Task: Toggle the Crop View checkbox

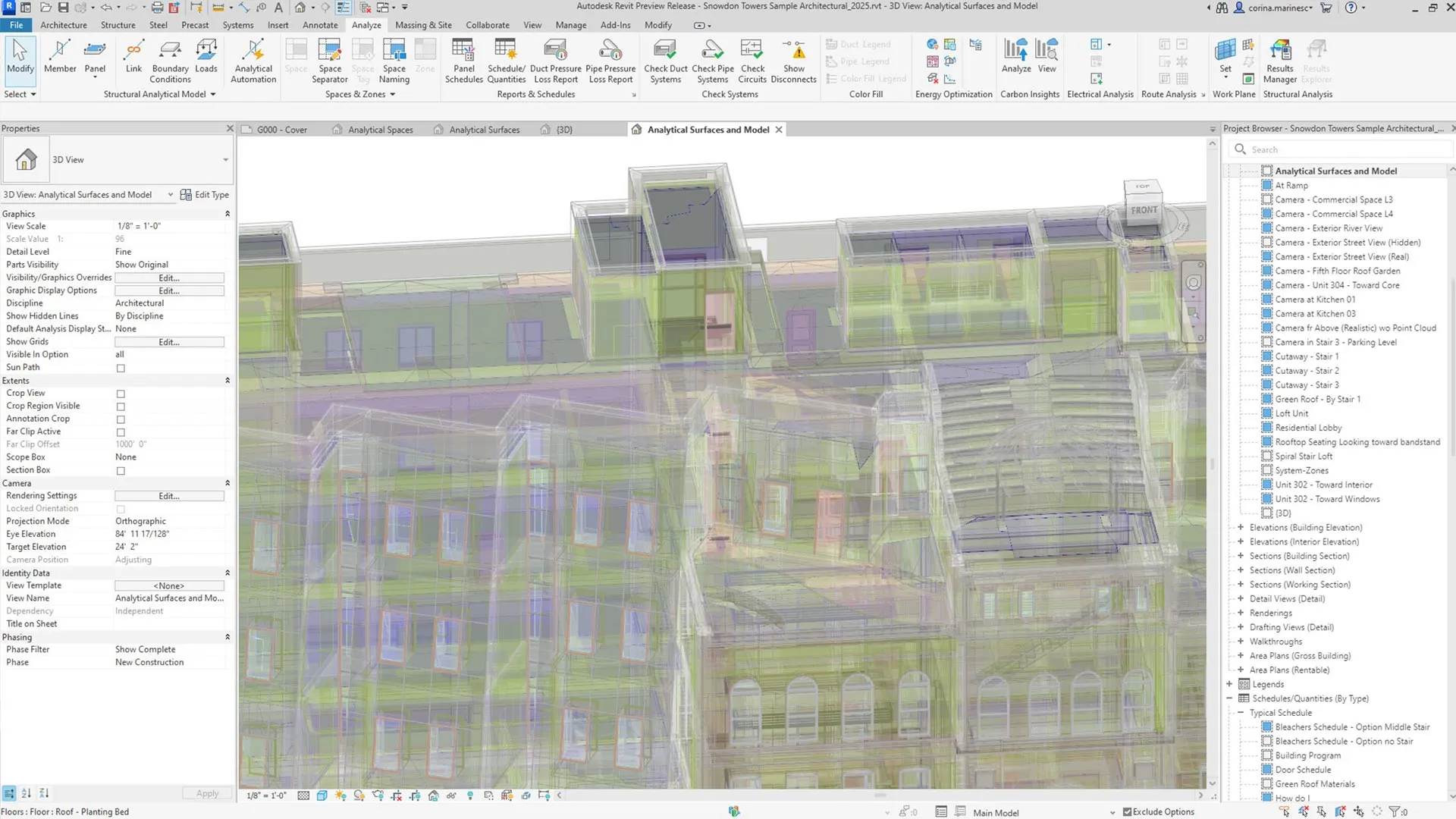Action: pyautogui.click(x=121, y=394)
